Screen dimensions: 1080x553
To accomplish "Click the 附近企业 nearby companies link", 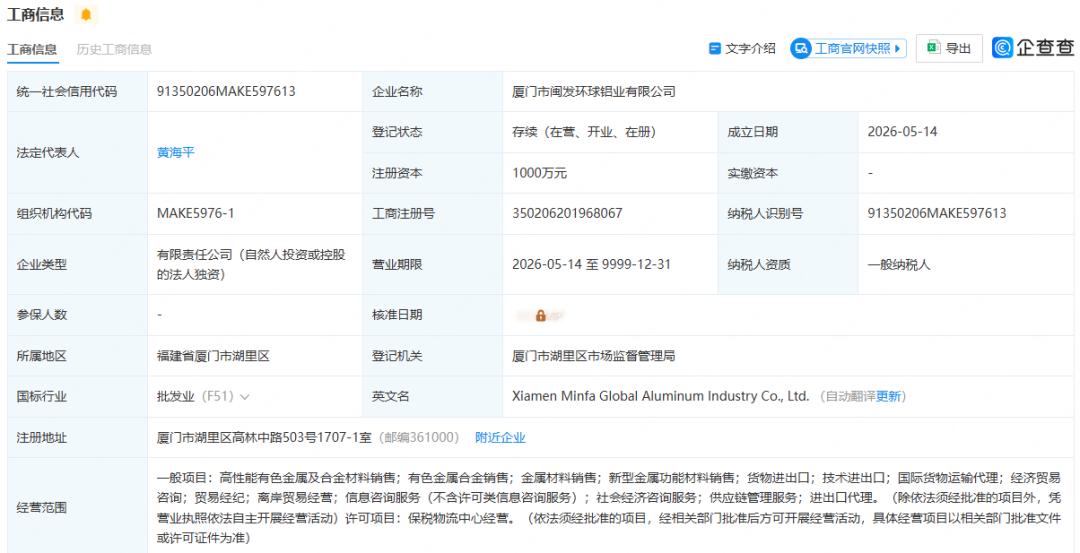I will (500, 437).
